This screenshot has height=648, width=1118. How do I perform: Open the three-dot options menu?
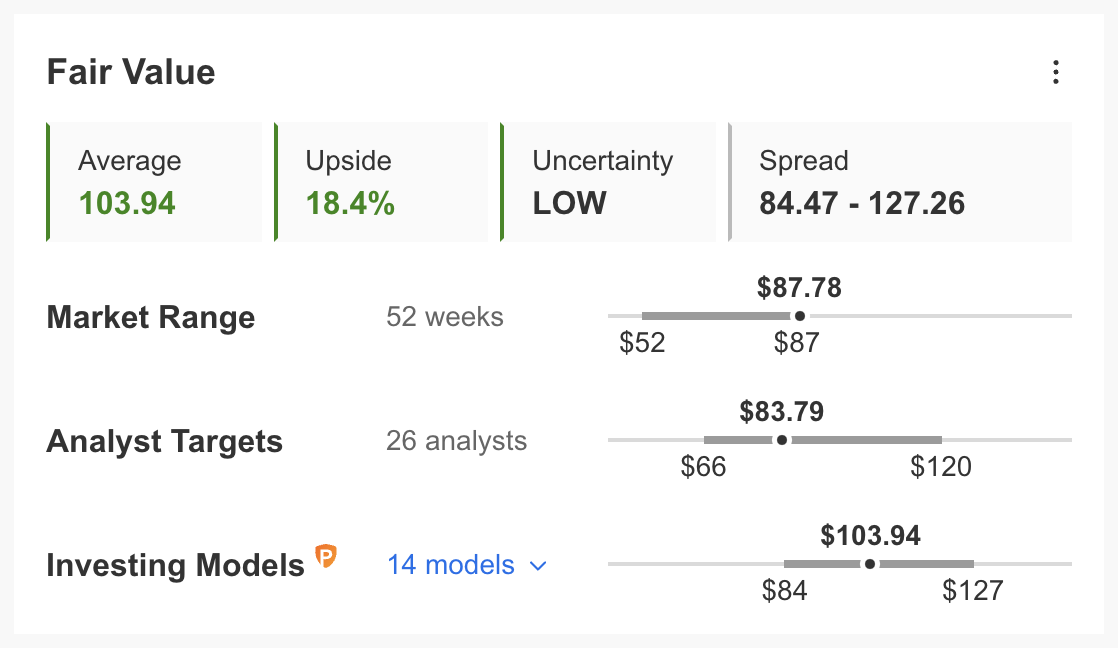pyautogui.click(x=1056, y=72)
